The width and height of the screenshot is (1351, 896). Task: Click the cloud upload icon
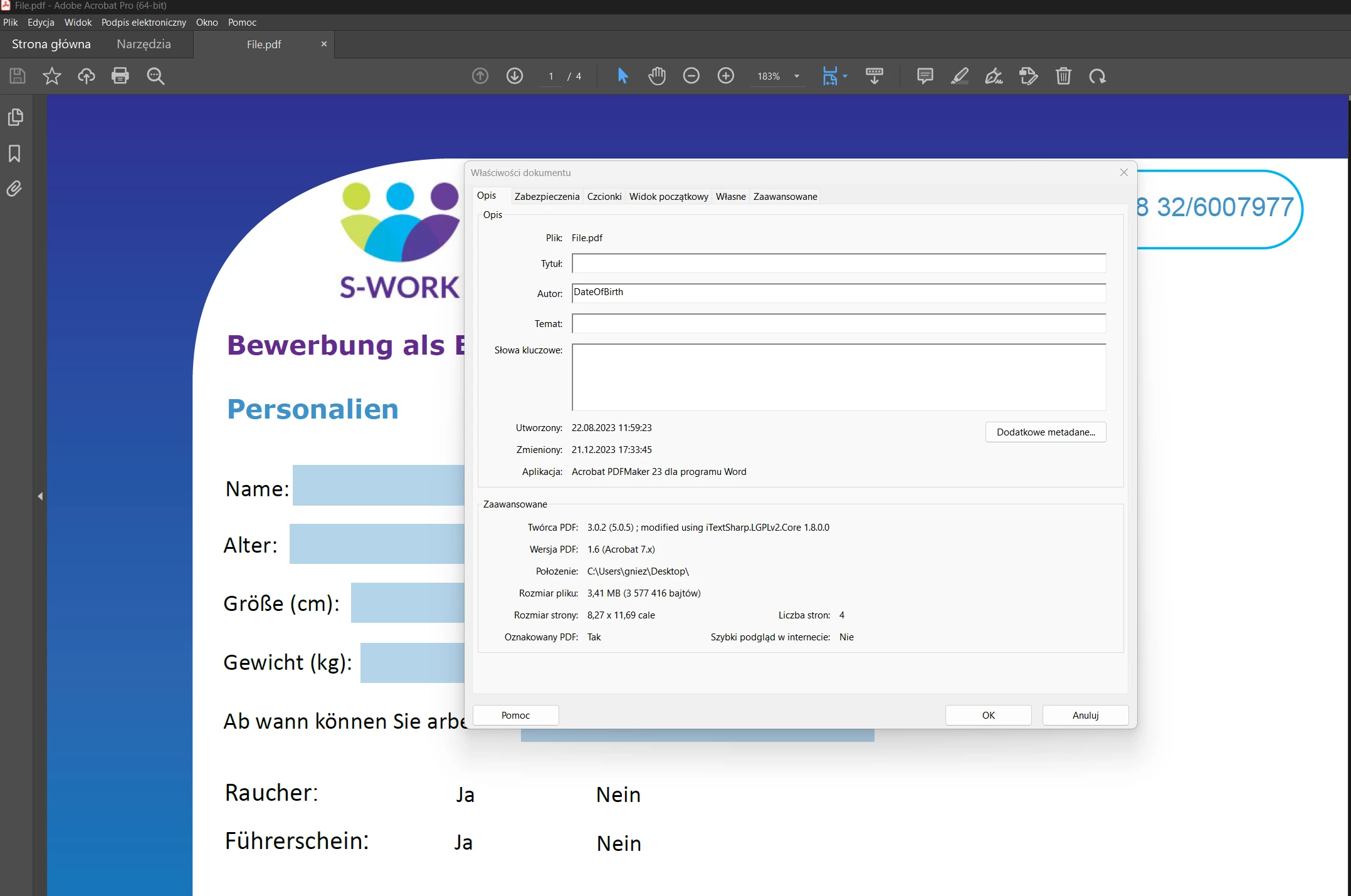click(x=87, y=76)
